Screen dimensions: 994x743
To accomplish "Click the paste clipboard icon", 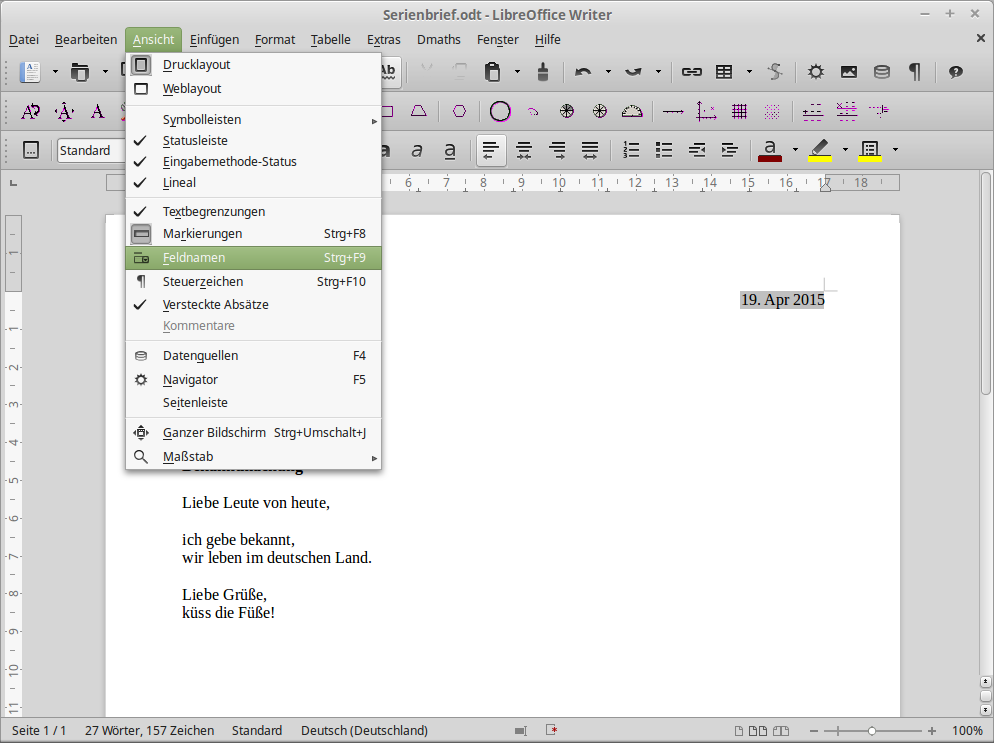I will (x=492, y=72).
